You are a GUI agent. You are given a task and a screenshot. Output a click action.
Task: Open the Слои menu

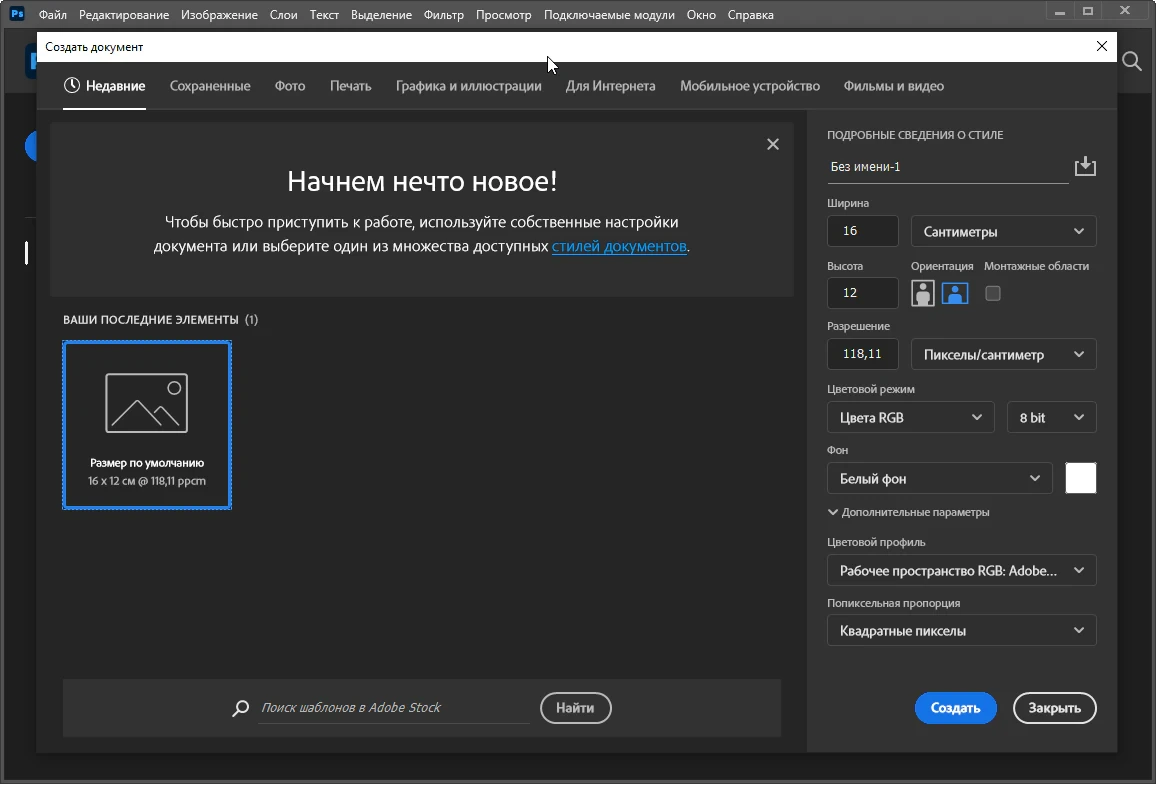coord(283,15)
